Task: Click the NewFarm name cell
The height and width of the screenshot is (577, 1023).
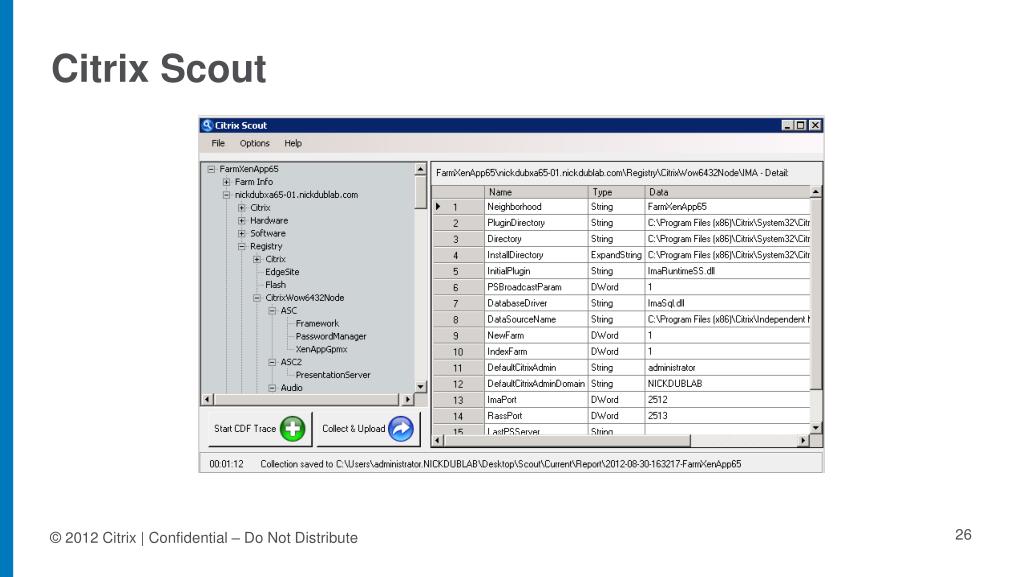Action: coord(536,335)
